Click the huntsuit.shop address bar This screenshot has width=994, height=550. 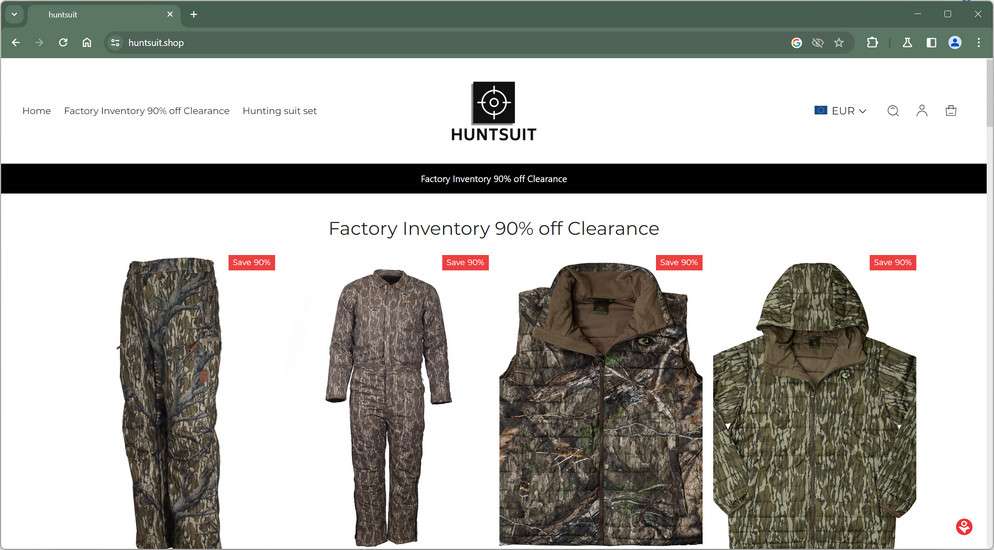click(444, 42)
